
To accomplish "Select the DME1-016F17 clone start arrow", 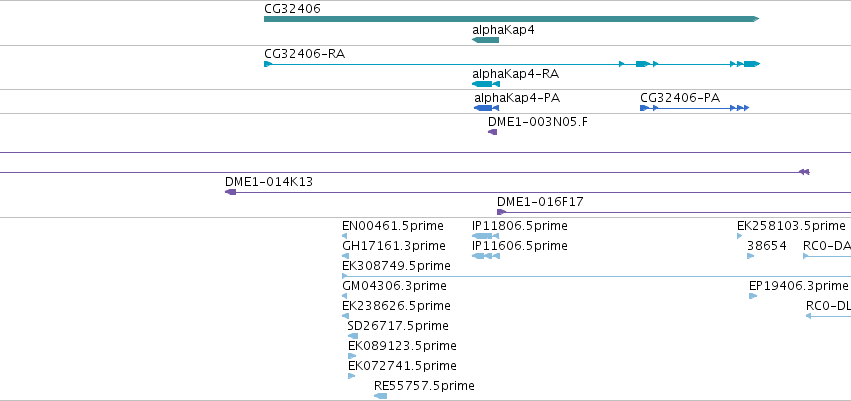I will click(501, 212).
